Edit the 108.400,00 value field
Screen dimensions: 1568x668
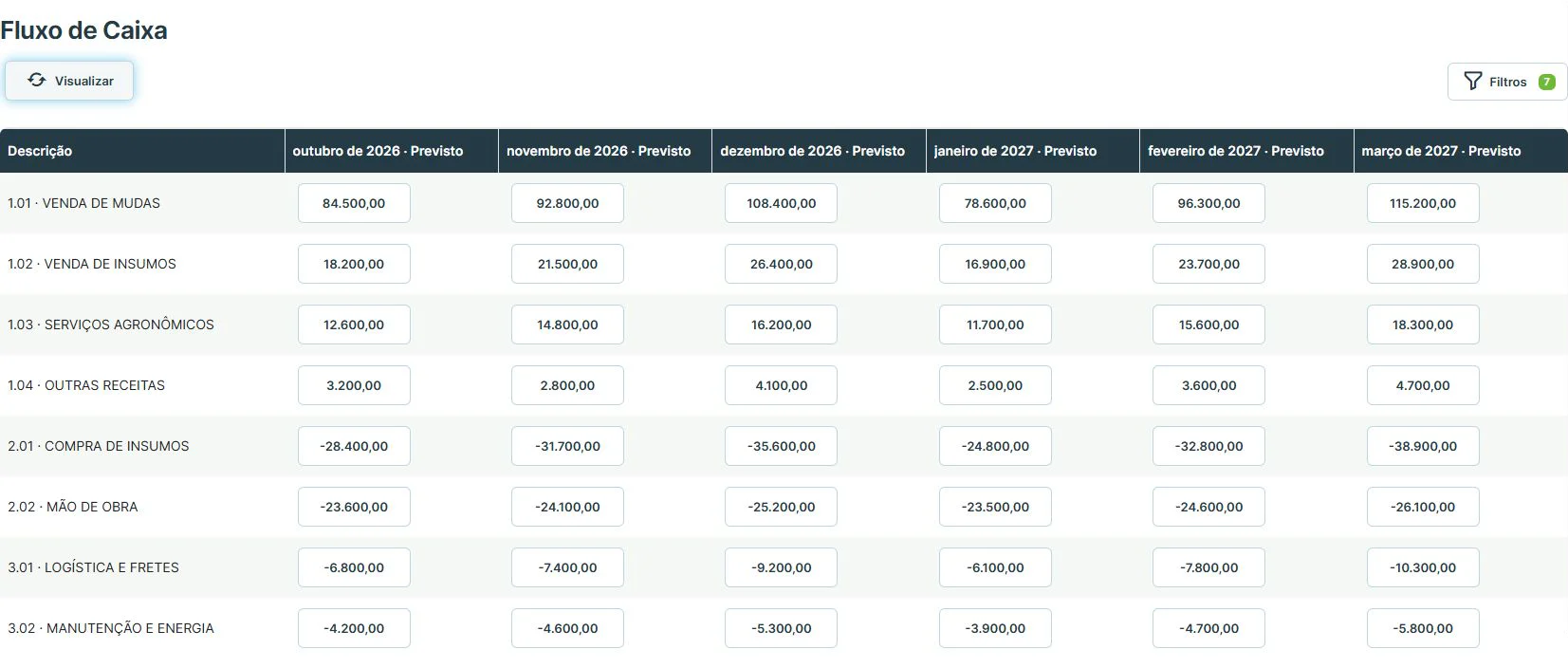pos(781,203)
